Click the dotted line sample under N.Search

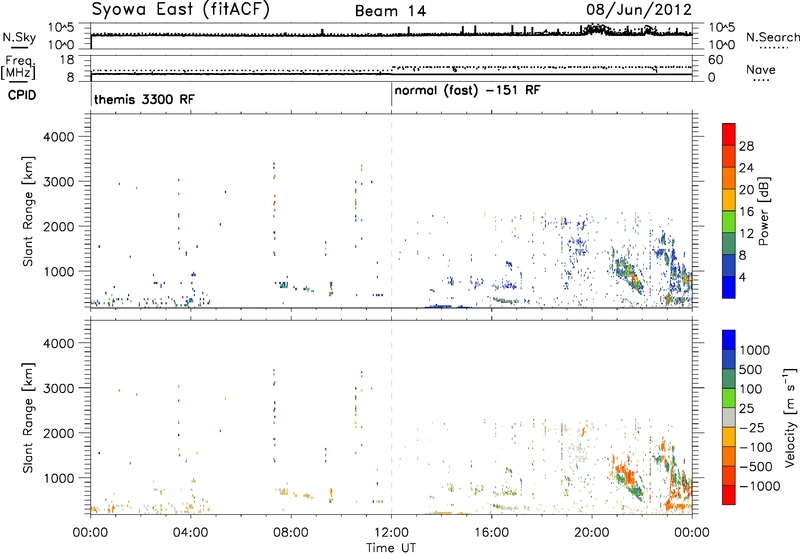click(774, 48)
